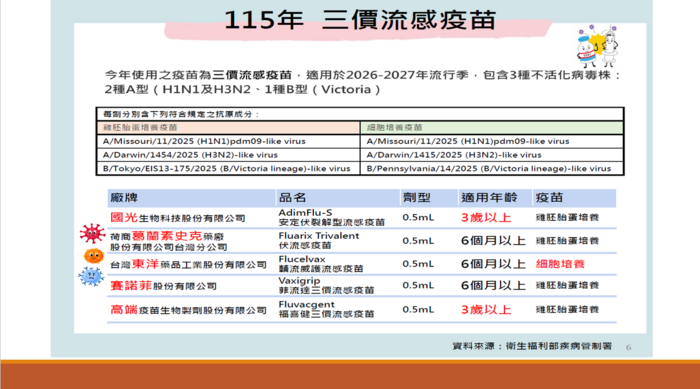Click the '國光生物科技股份有限公司' manufacturer cell

[178, 218]
